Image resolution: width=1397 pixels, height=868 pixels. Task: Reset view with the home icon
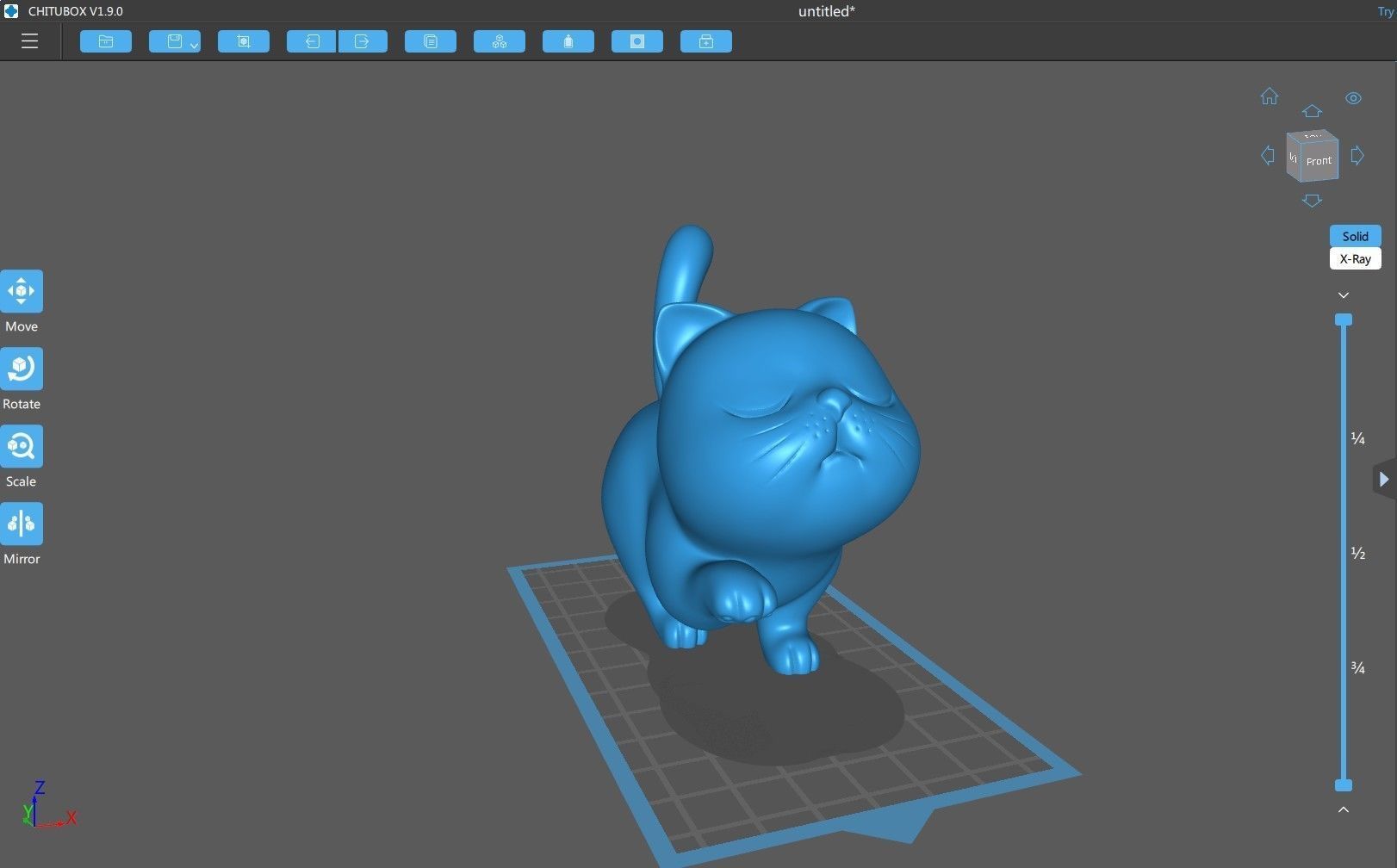1270,96
